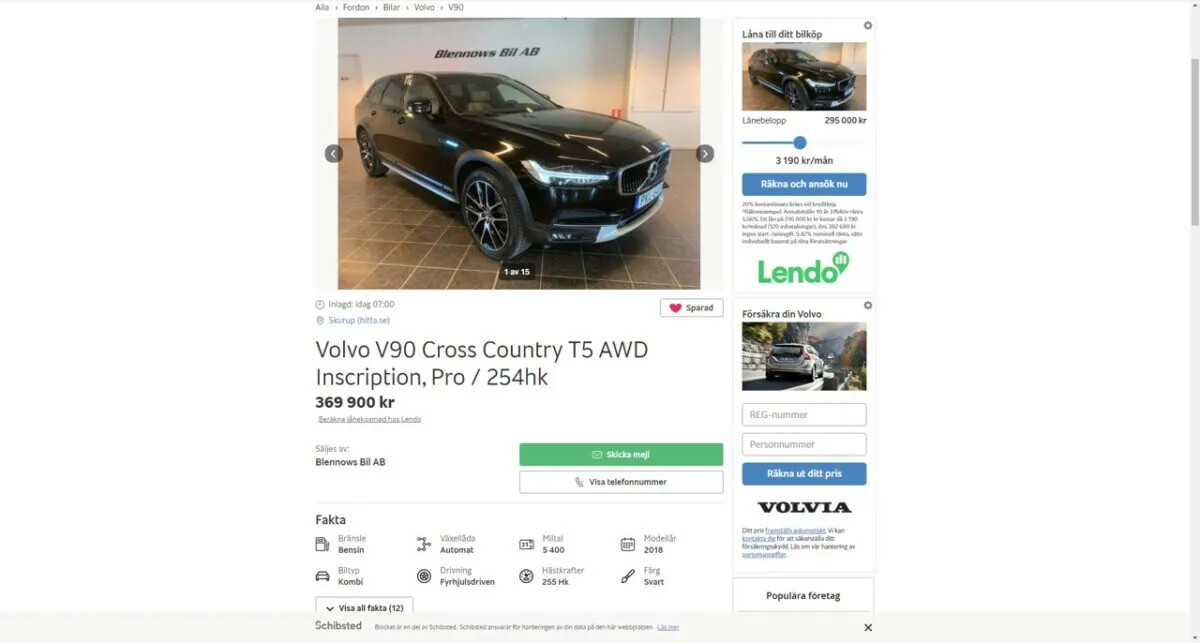
Task: Click the heart icon on Sparad
Action: pos(675,308)
